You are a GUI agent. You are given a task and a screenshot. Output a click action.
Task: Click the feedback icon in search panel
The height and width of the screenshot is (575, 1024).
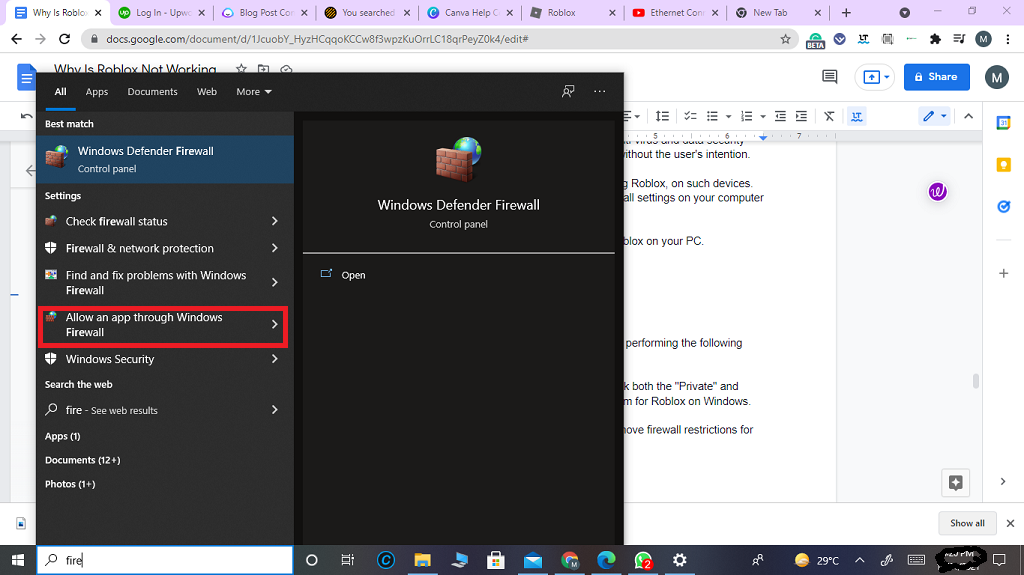pos(568,91)
